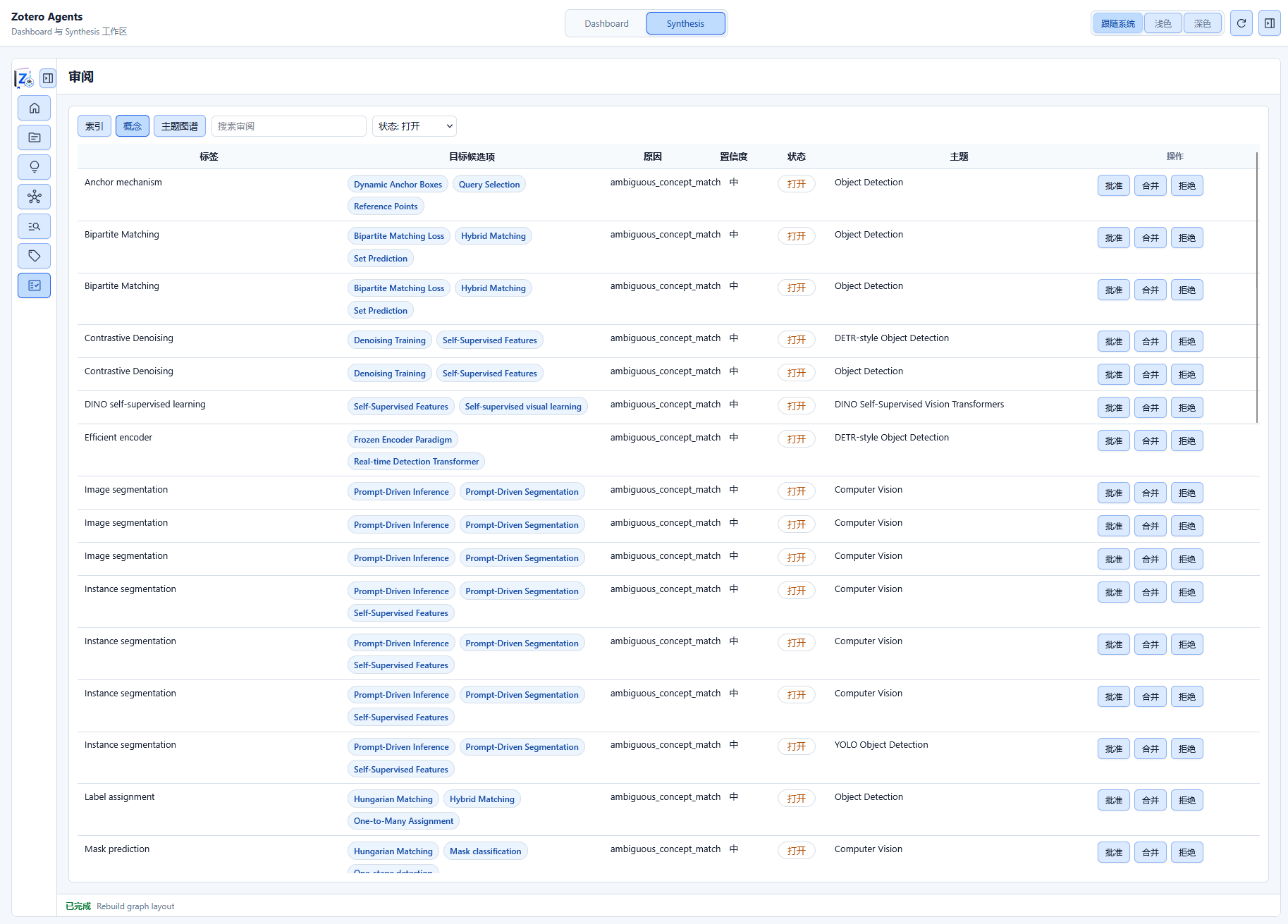Switch to the Dashboard tab
The image size is (1288, 924).
pyautogui.click(x=606, y=23)
